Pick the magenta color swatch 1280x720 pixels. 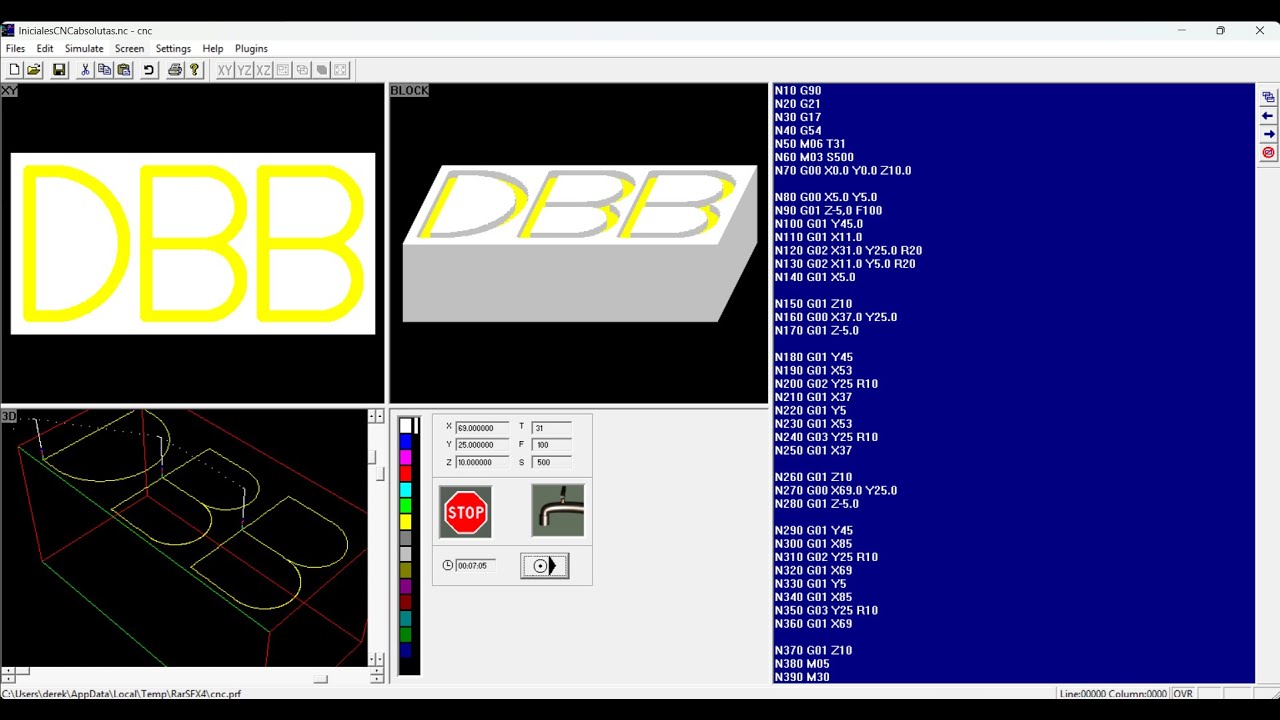405,457
